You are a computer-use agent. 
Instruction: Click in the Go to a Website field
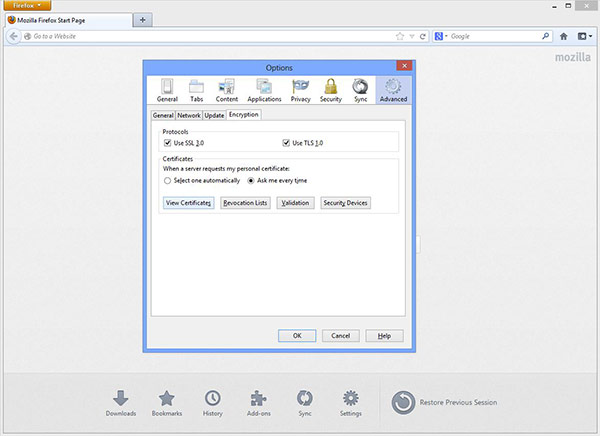coord(200,36)
